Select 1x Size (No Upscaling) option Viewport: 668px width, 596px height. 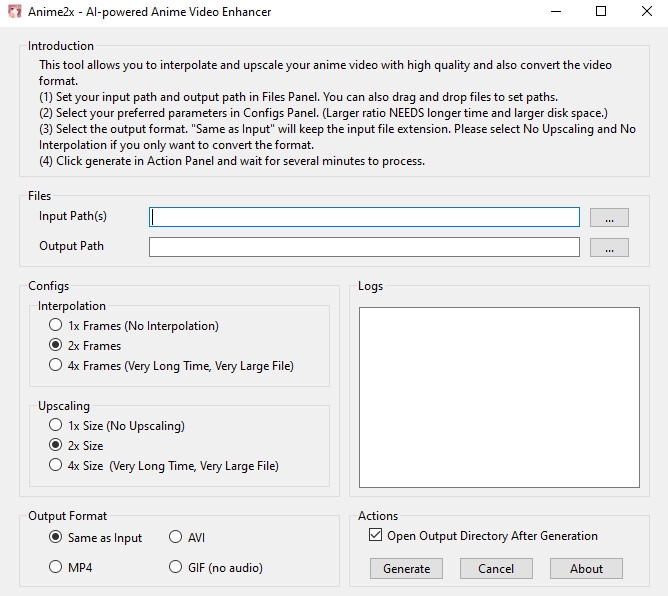pos(56,425)
